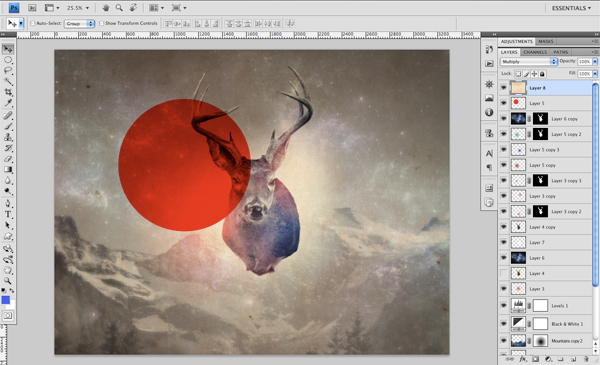Image resolution: width=600 pixels, height=365 pixels.
Task: Click the Add layer style fx icon
Action: coord(522,359)
